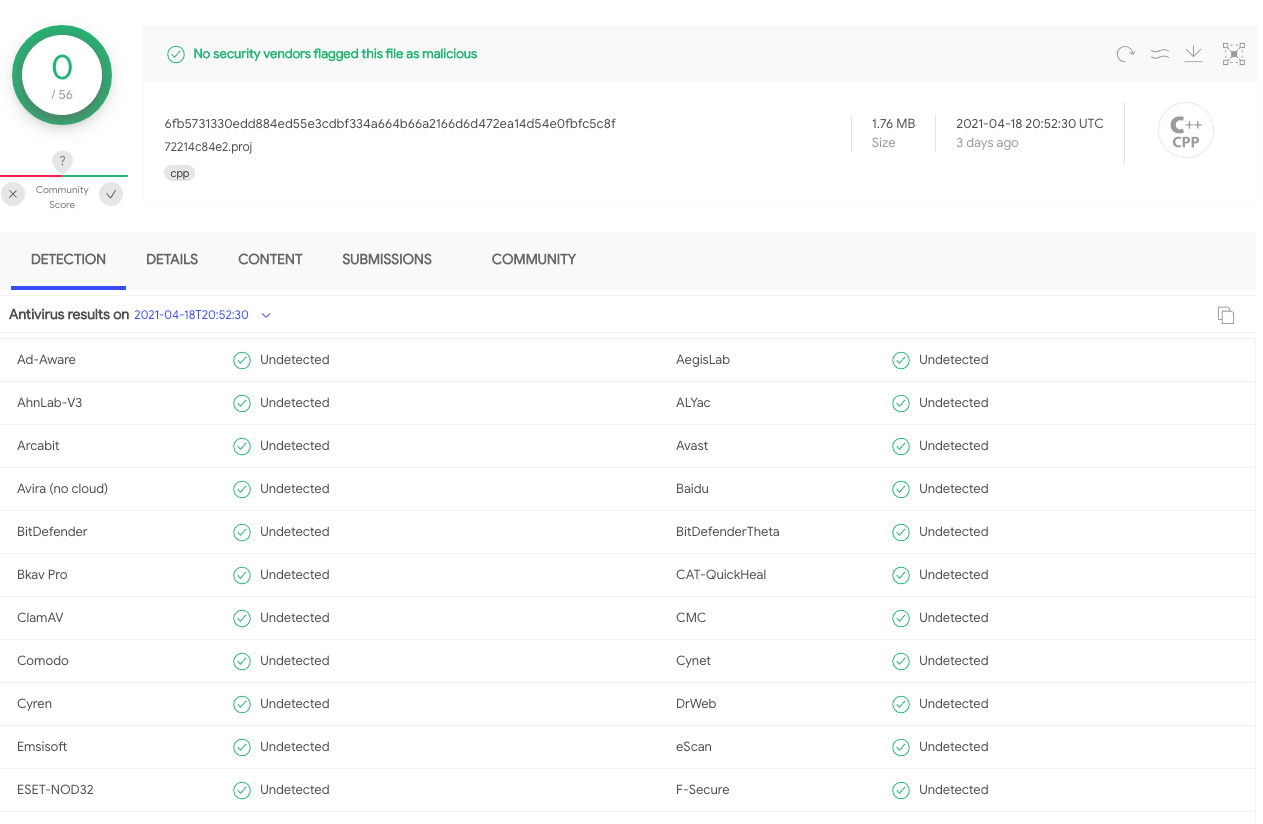
Task: Click the Cyren vendor name
Action: click(x=34, y=704)
